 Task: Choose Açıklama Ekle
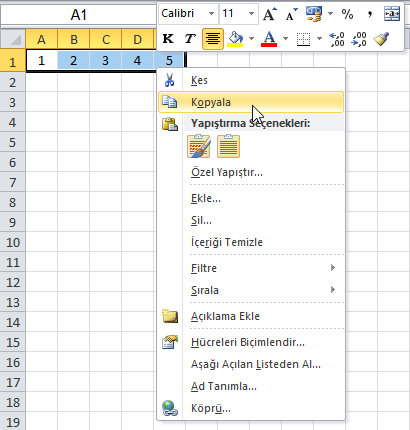click(x=251, y=316)
